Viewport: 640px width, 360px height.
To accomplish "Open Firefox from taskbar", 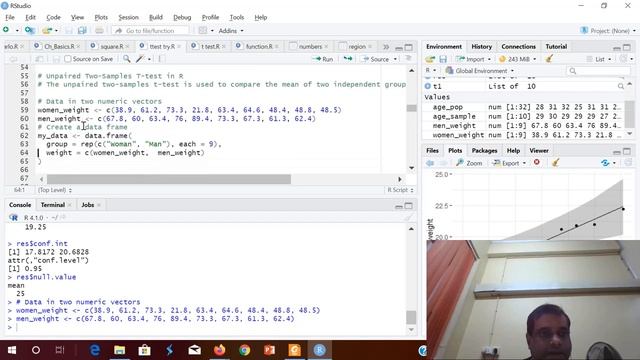I will [220, 350].
